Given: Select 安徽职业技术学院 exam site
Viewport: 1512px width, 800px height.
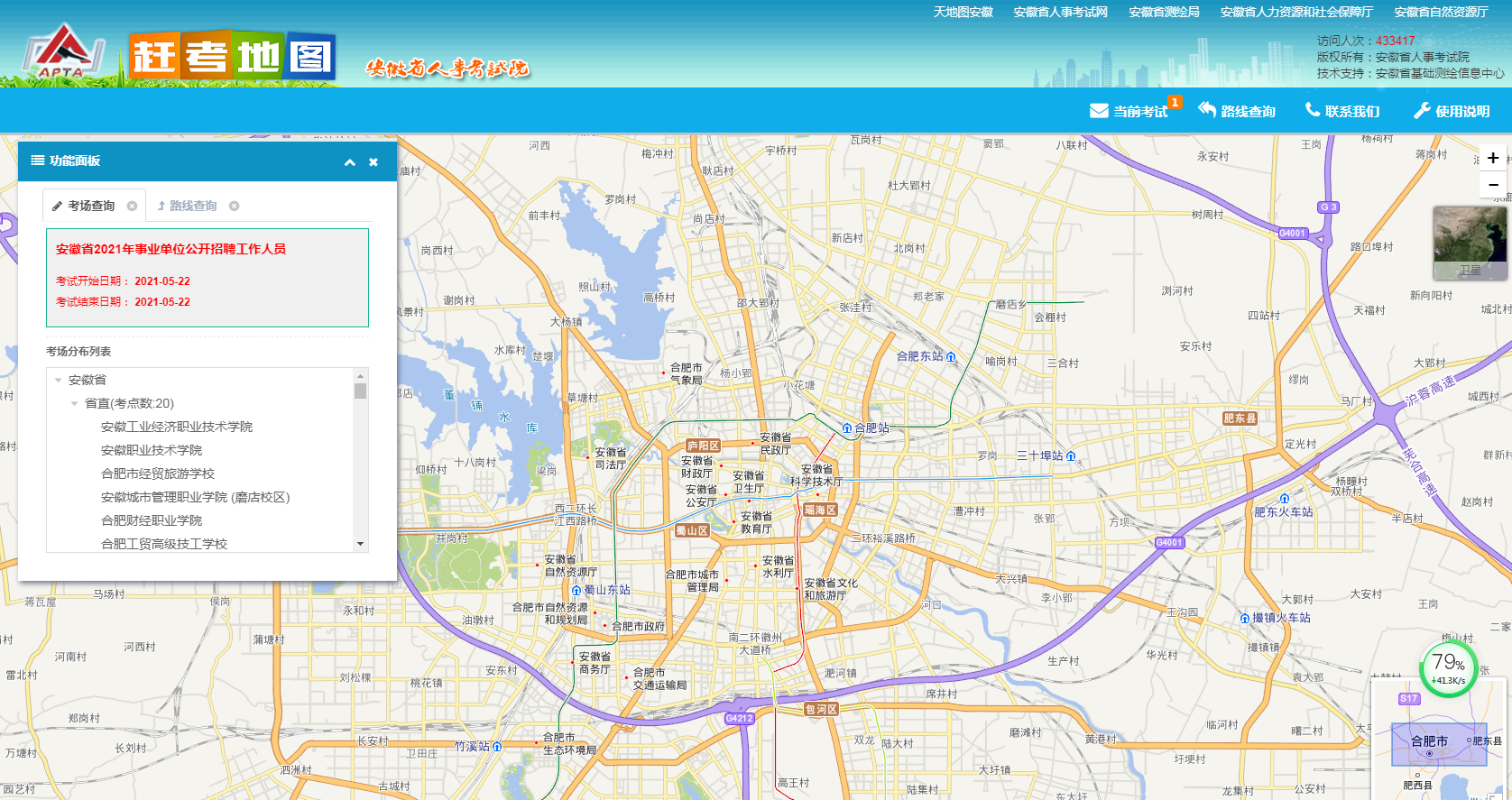Looking at the screenshot, I should tap(152, 450).
